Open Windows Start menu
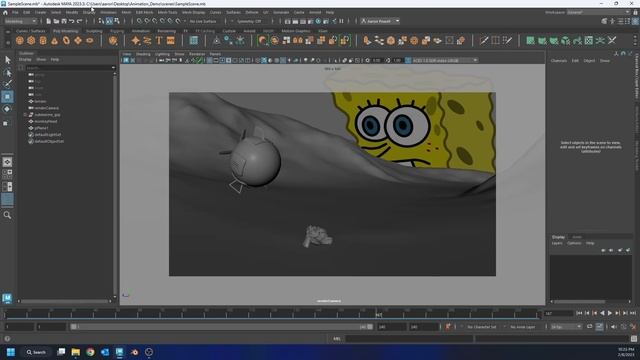 [11, 352]
